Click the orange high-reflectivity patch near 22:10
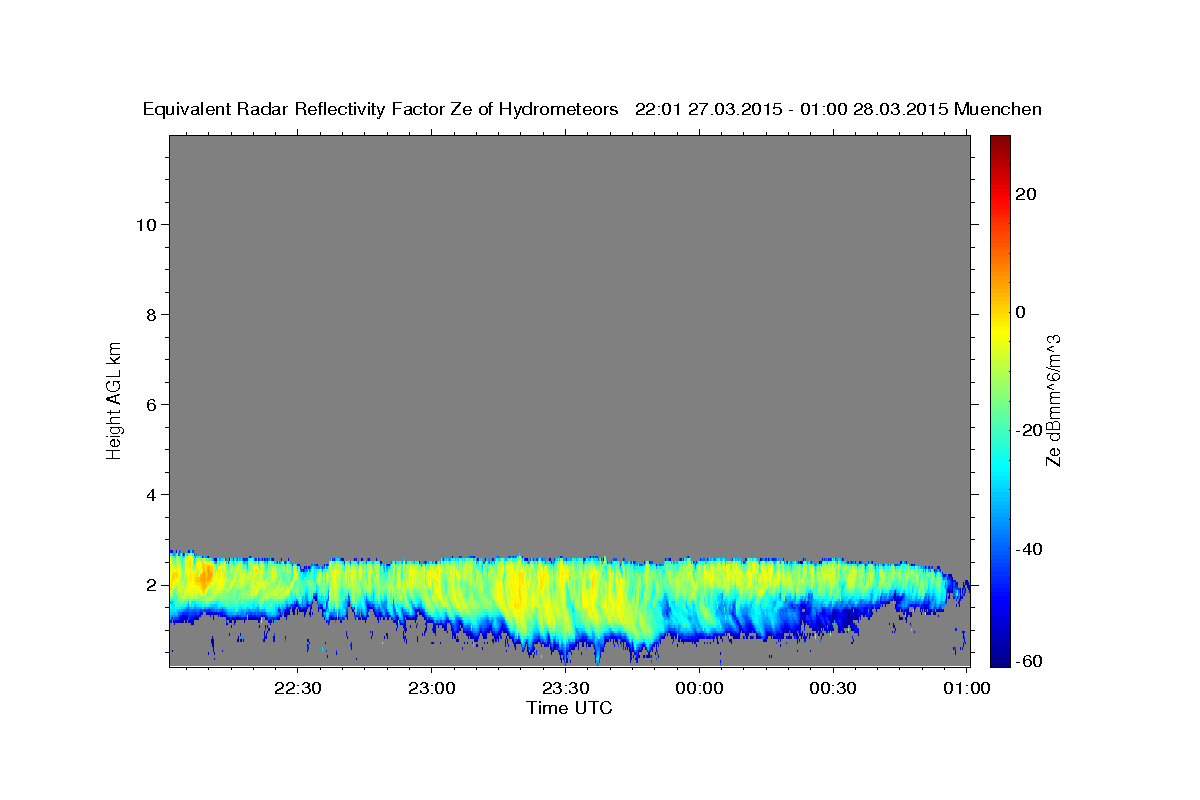 (205, 575)
